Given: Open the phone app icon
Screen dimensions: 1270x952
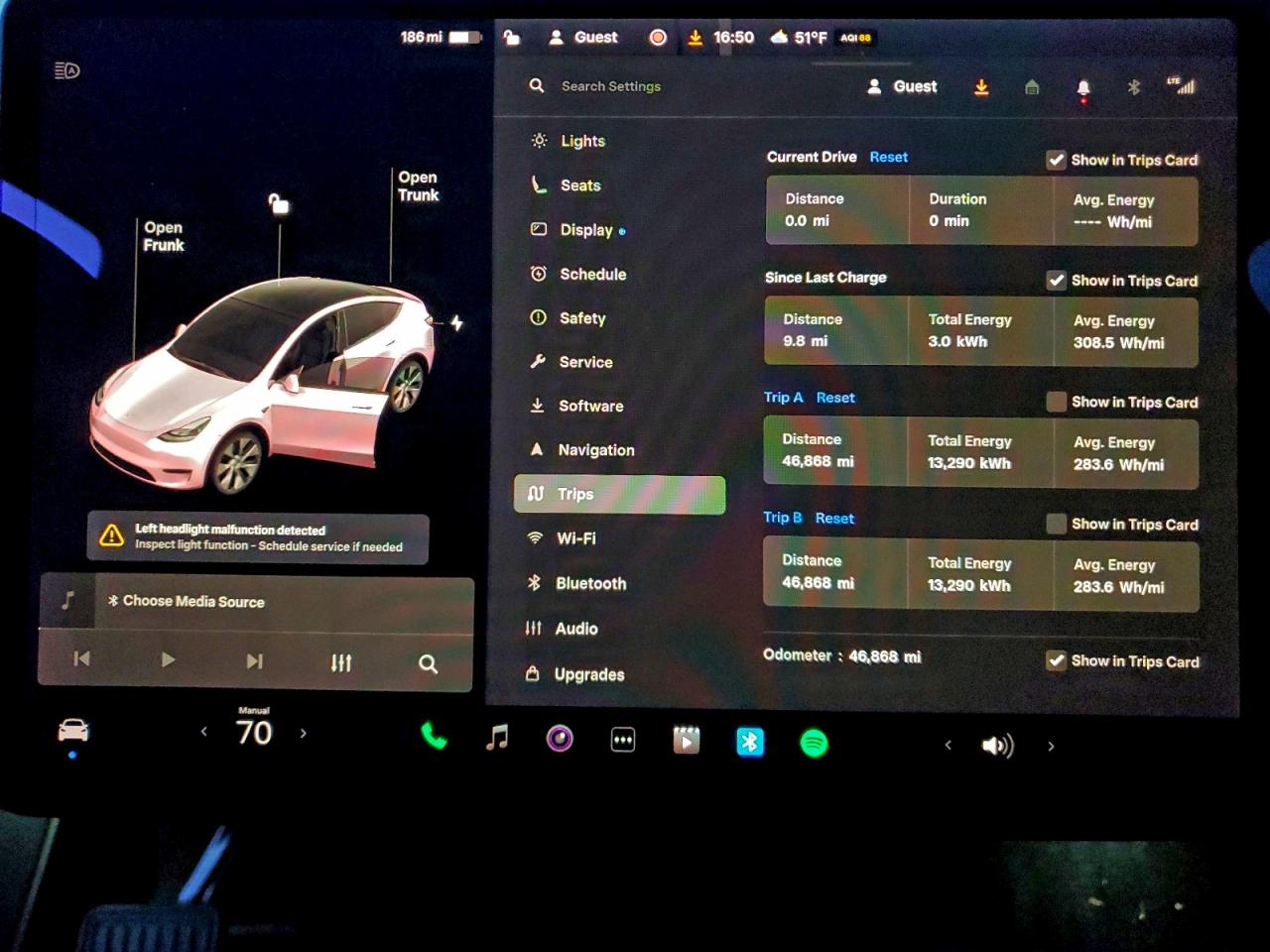Looking at the screenshot, I should (434, 737).
